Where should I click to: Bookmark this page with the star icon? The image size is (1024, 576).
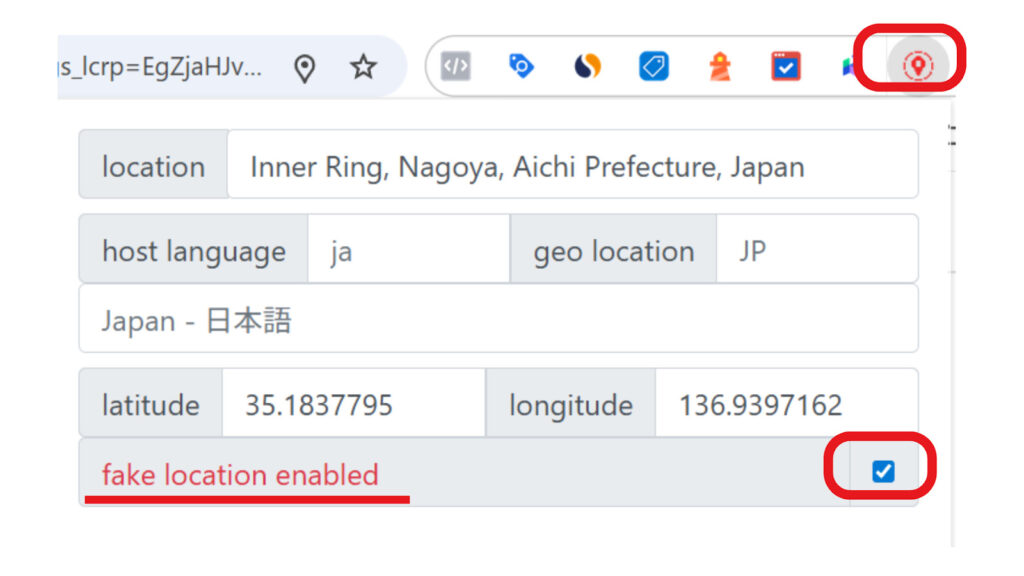point(363,67)
